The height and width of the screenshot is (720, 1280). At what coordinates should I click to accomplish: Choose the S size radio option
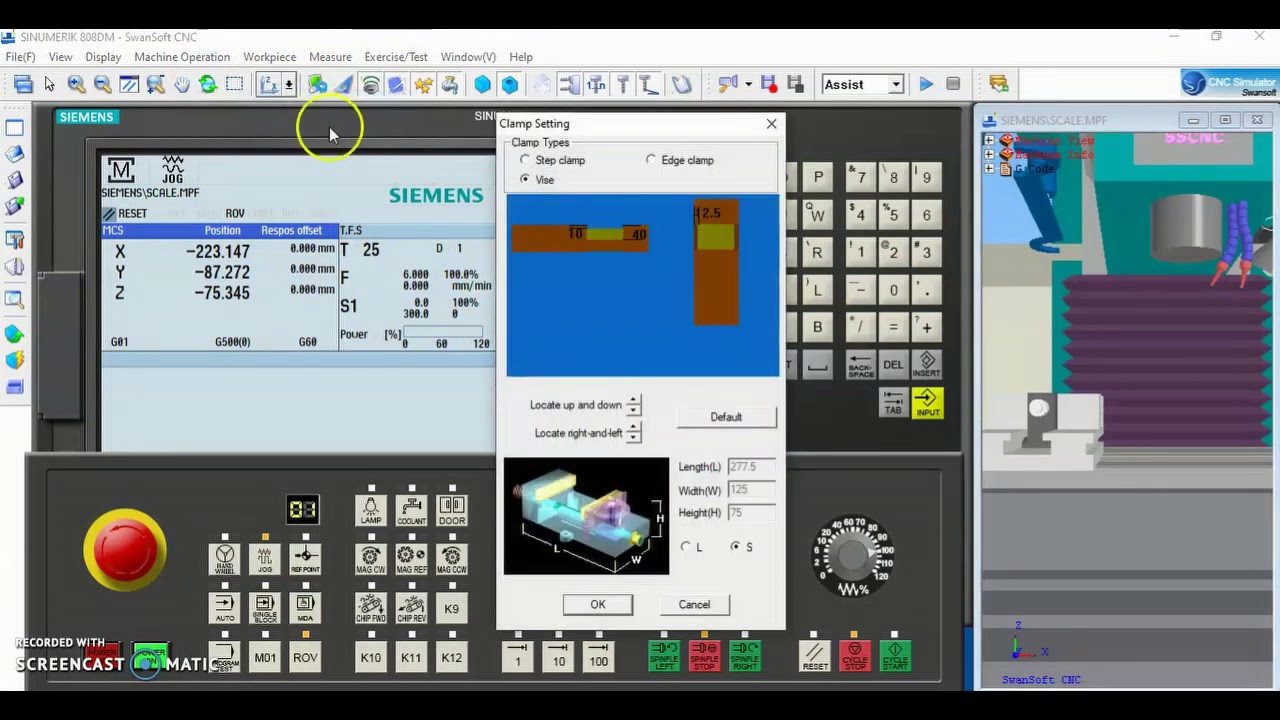[736, 547]
